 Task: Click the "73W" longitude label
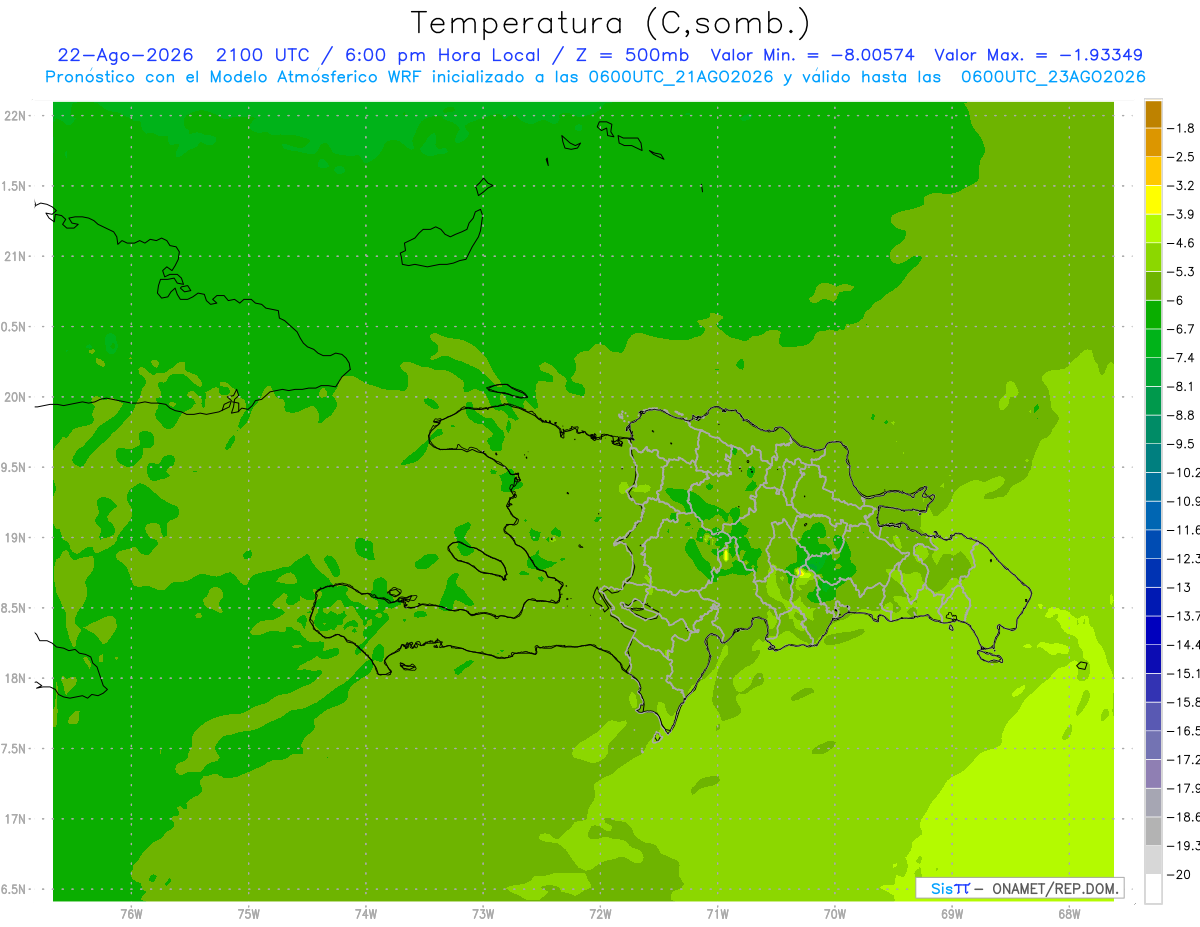click(483, 913)
